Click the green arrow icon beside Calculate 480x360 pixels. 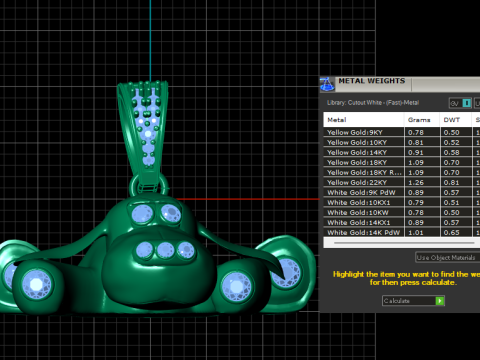tap(440, 301)
